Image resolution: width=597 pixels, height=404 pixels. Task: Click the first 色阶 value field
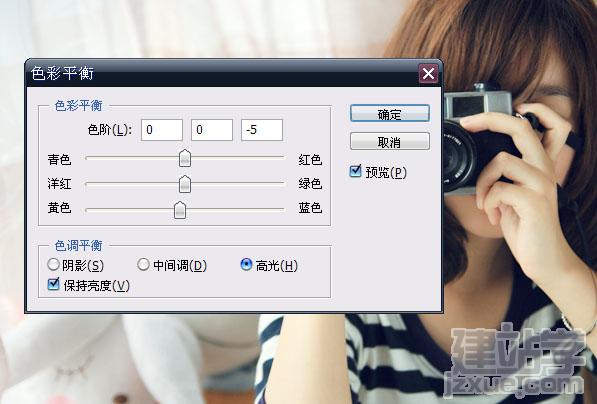[162, 130]
